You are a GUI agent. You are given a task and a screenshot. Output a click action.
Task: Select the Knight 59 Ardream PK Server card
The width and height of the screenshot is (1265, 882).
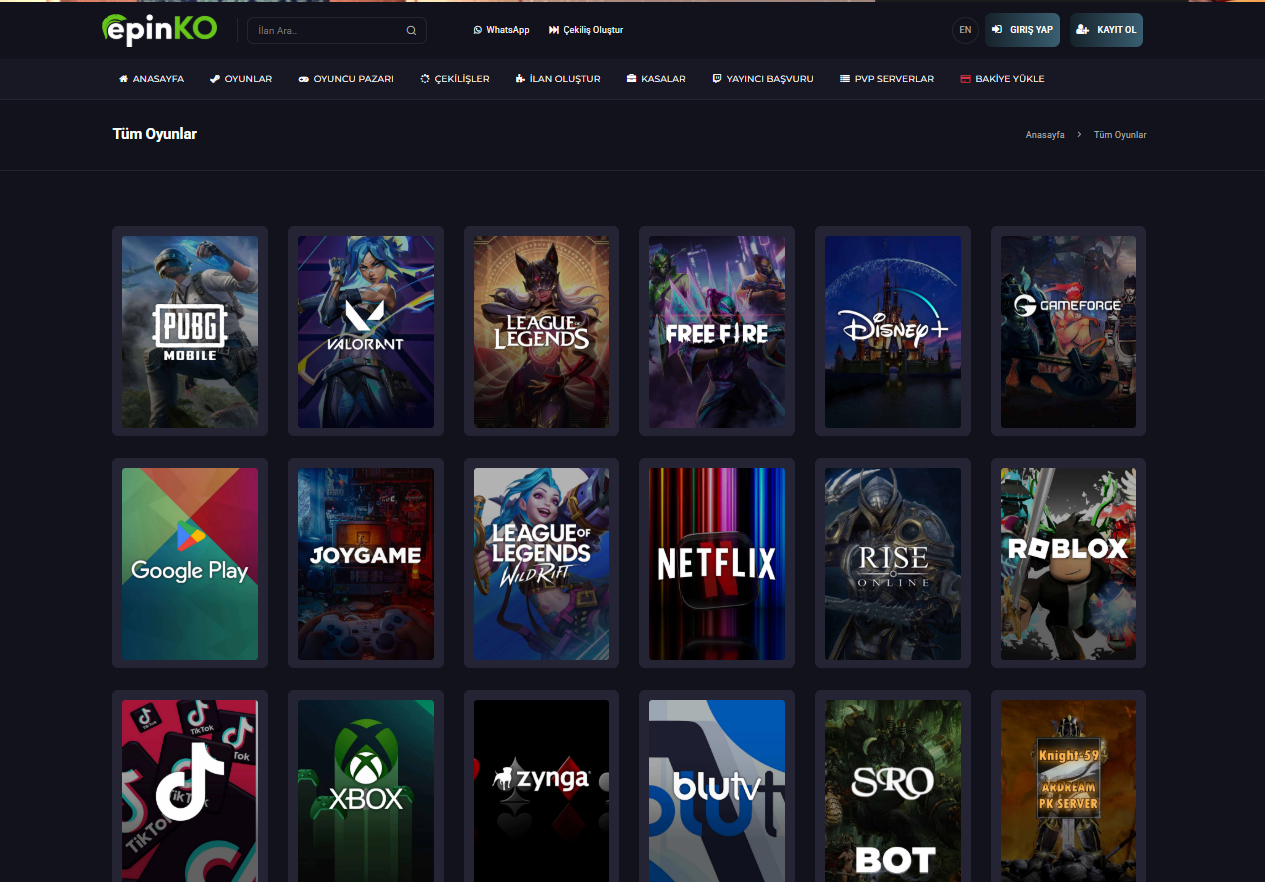coord(1069,787)
